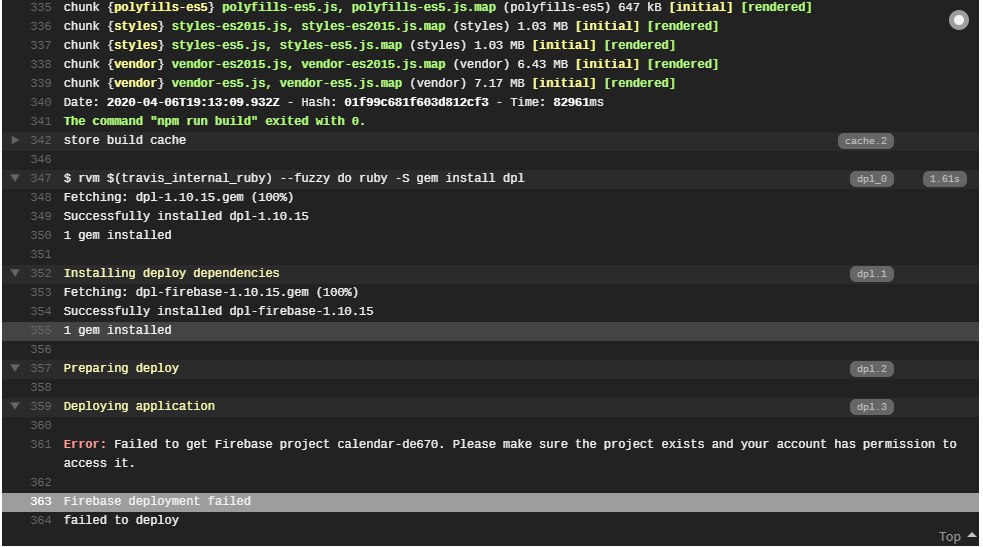The width and height of the screenshot is (983, 547).
Task: Select line number 348
Action: pyautogui.click(x=41, y=197)
